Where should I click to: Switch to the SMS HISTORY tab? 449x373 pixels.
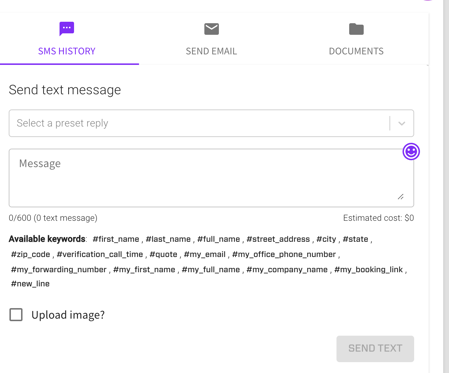[x=67, y=51]
